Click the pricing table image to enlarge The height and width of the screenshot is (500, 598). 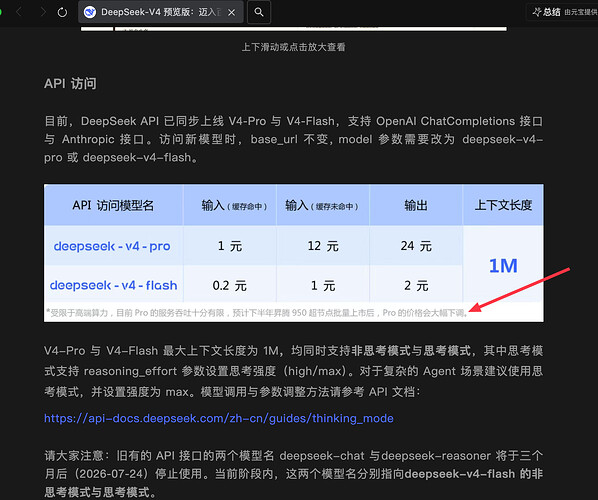[294, 253]
